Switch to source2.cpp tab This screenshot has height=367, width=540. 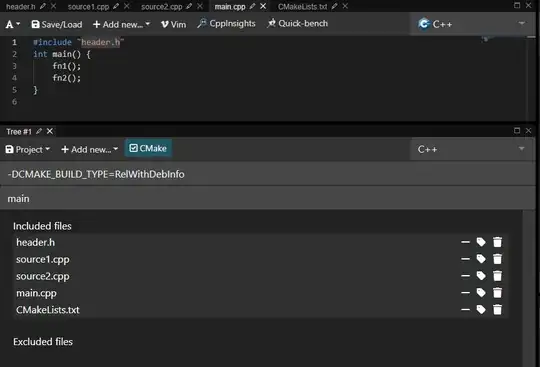coord(162,7)
